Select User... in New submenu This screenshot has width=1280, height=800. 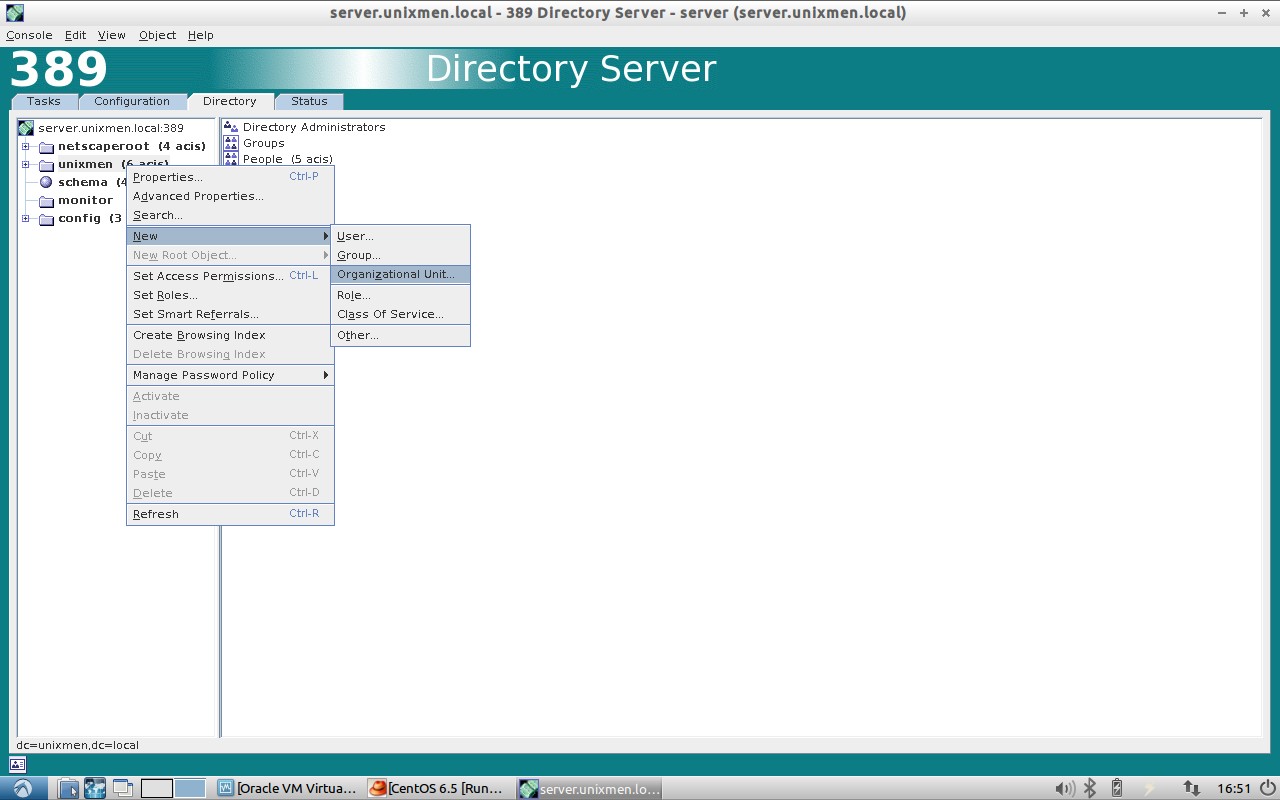point(400,236)
